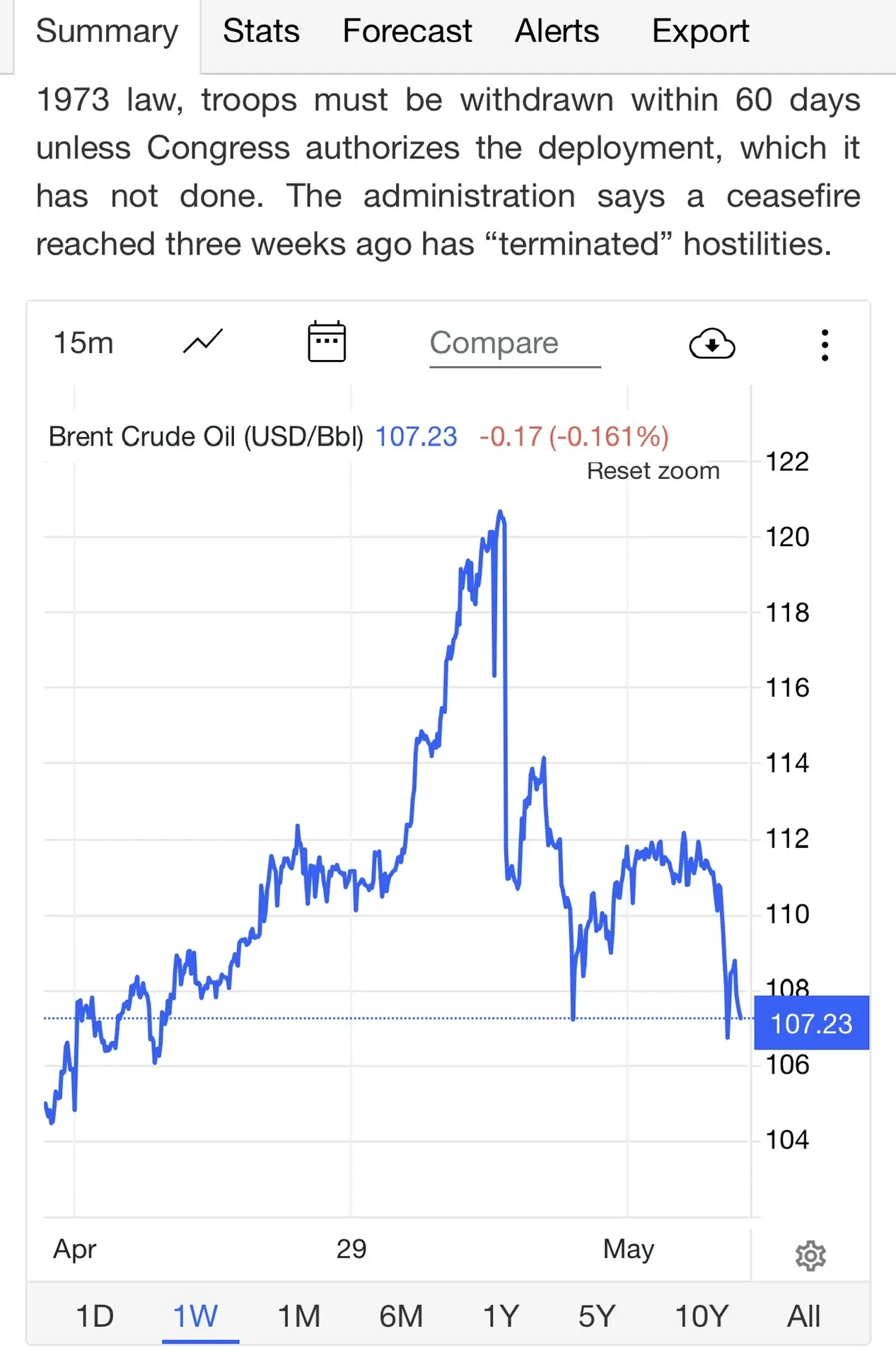Select the 1D time range

pyautogui.click(x=95, y=1317)
